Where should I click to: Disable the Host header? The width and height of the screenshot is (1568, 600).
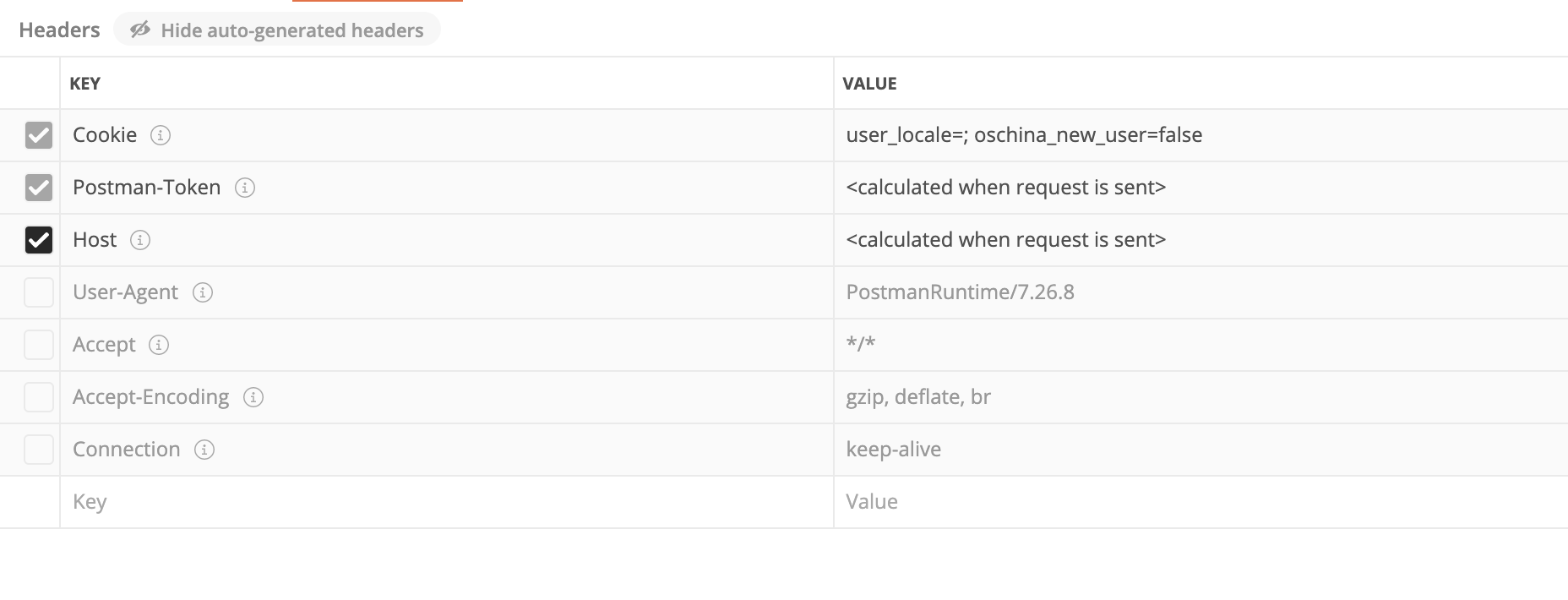tap(39, 240)
